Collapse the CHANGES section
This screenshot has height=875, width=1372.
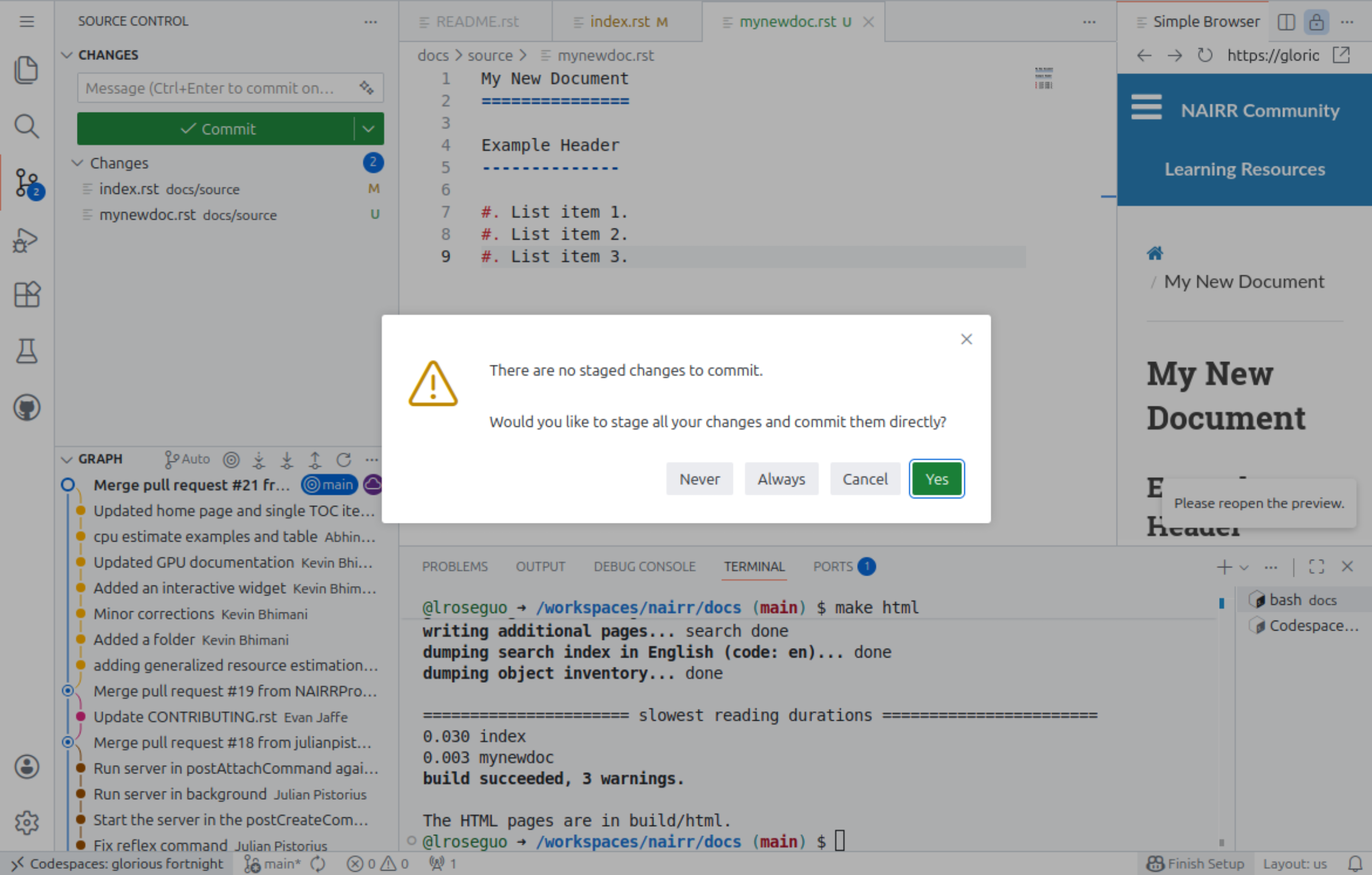(66, 55)
